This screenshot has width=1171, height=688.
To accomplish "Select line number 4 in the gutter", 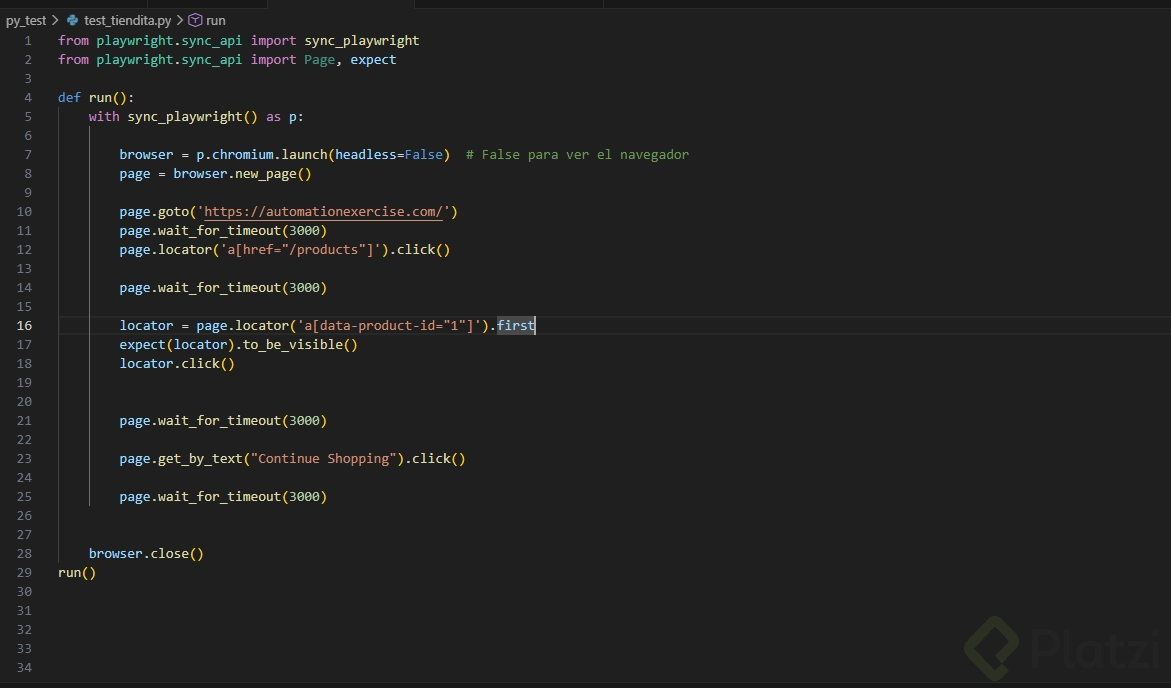I will (28, 98).
